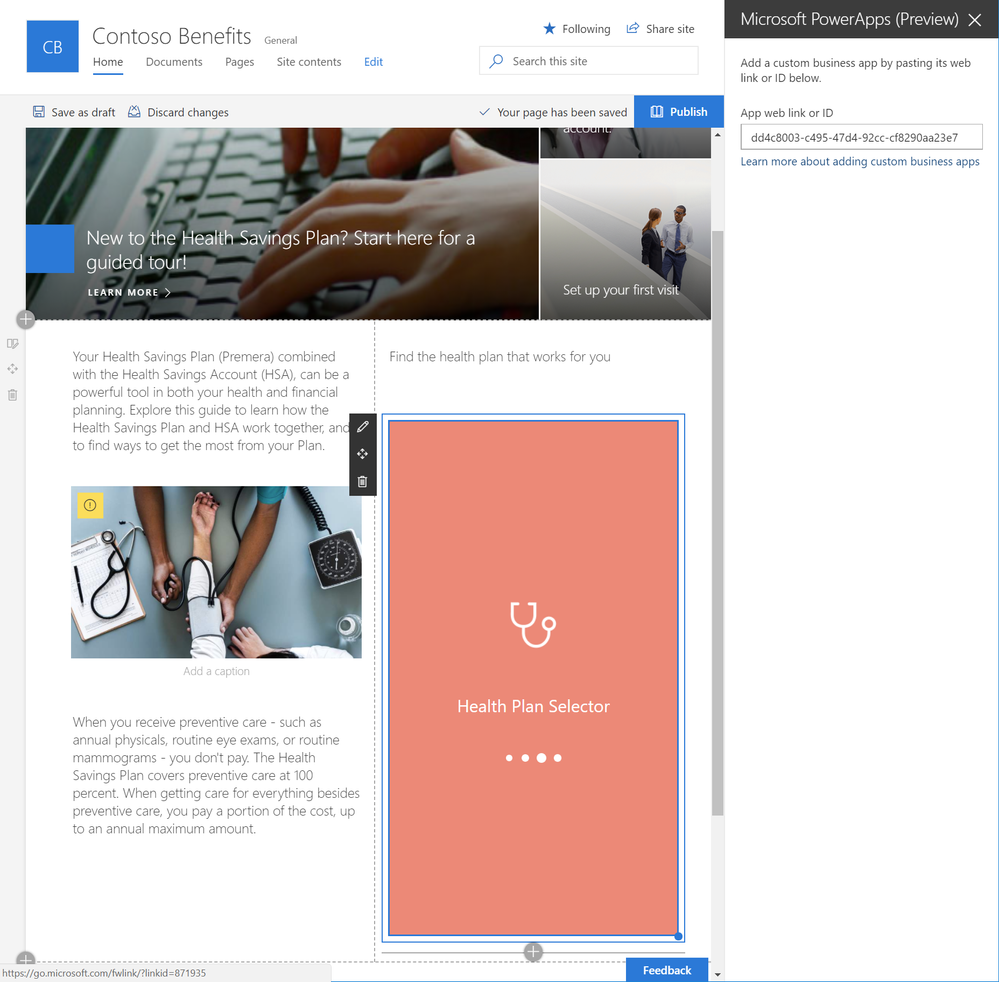Image resolution: width=999 pixels, height=982 pixels.
Task: Click the Set up your first visit tile
Action: [x=625, y=240]
